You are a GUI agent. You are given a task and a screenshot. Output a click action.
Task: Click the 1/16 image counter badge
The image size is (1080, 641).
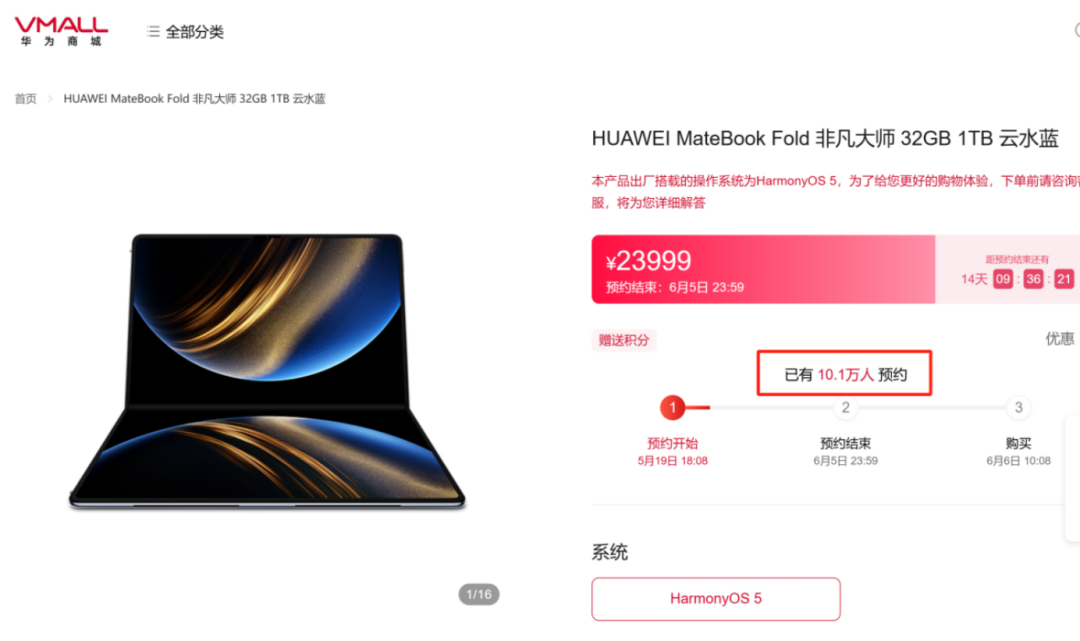pyautogui.click(x=479, y=594)
